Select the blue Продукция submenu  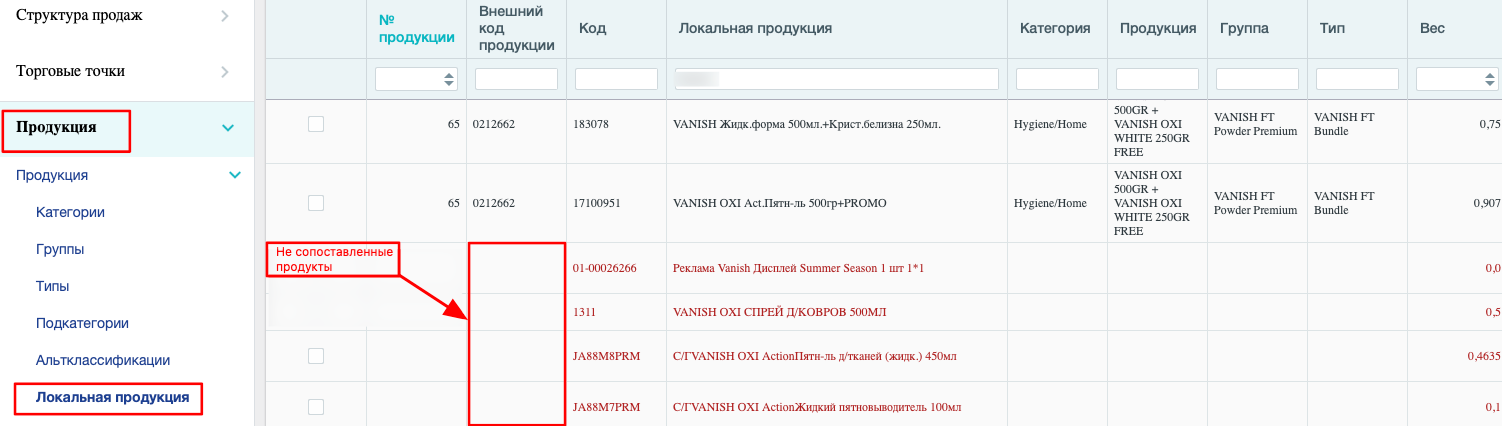52,175
